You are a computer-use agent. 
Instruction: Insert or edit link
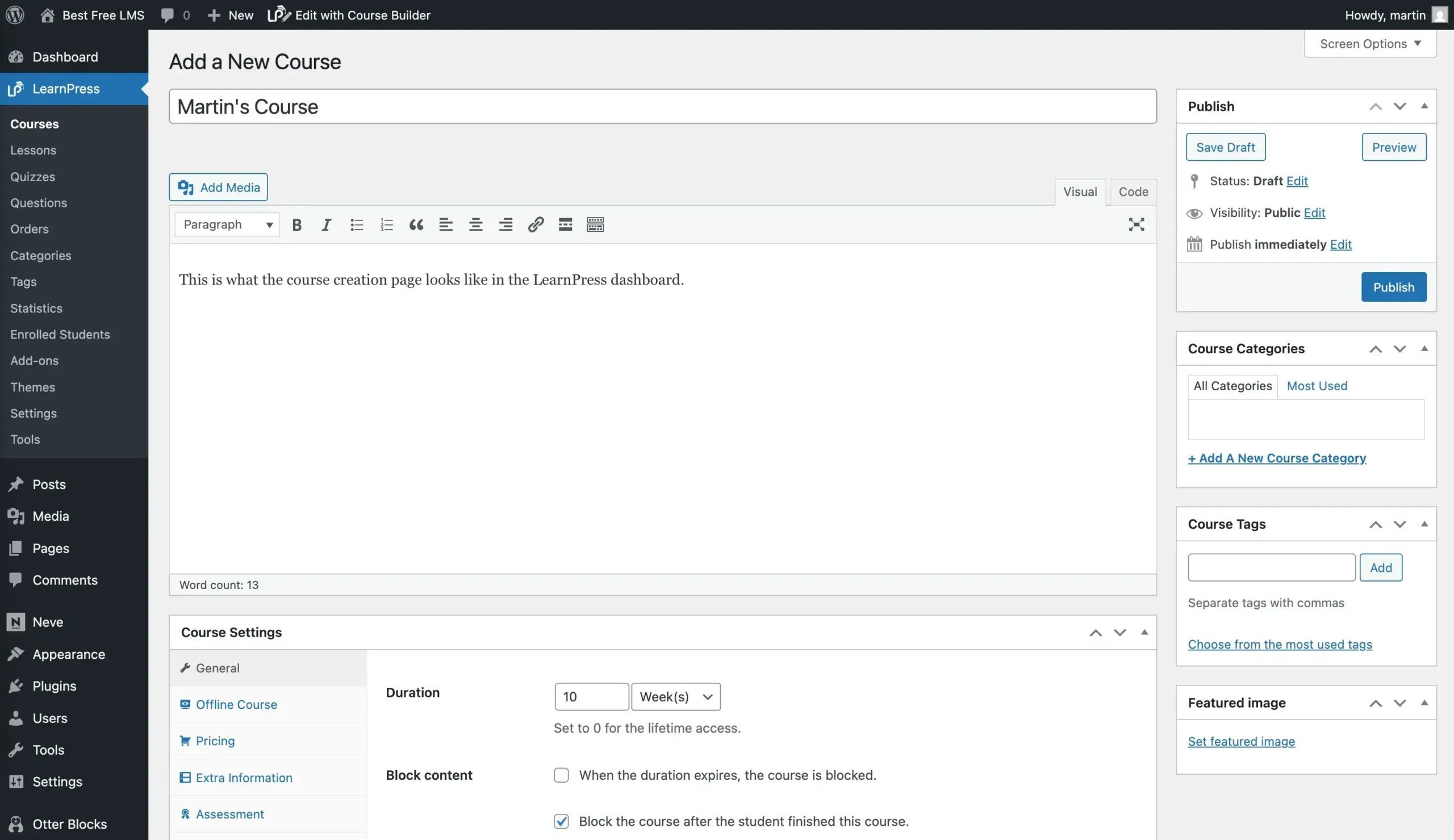pyautogui.click(x=536, y=224)
